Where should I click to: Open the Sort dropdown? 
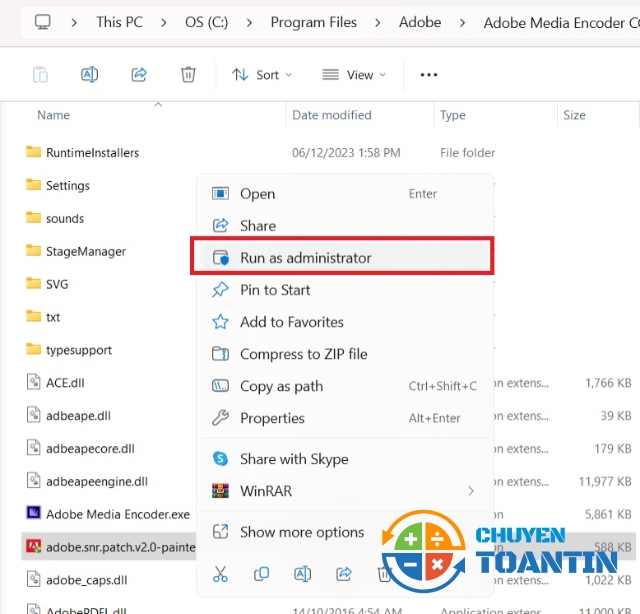(x=262, y=75)
